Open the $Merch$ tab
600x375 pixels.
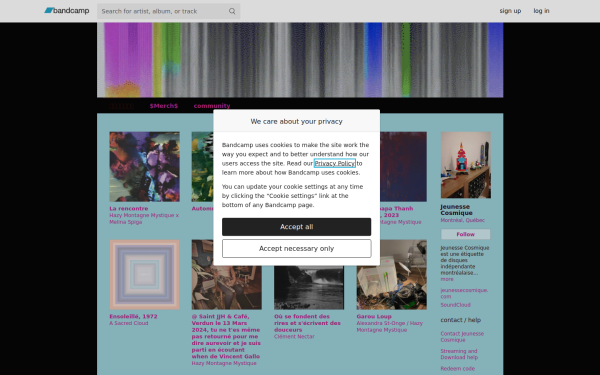click(x=164, y=106)
